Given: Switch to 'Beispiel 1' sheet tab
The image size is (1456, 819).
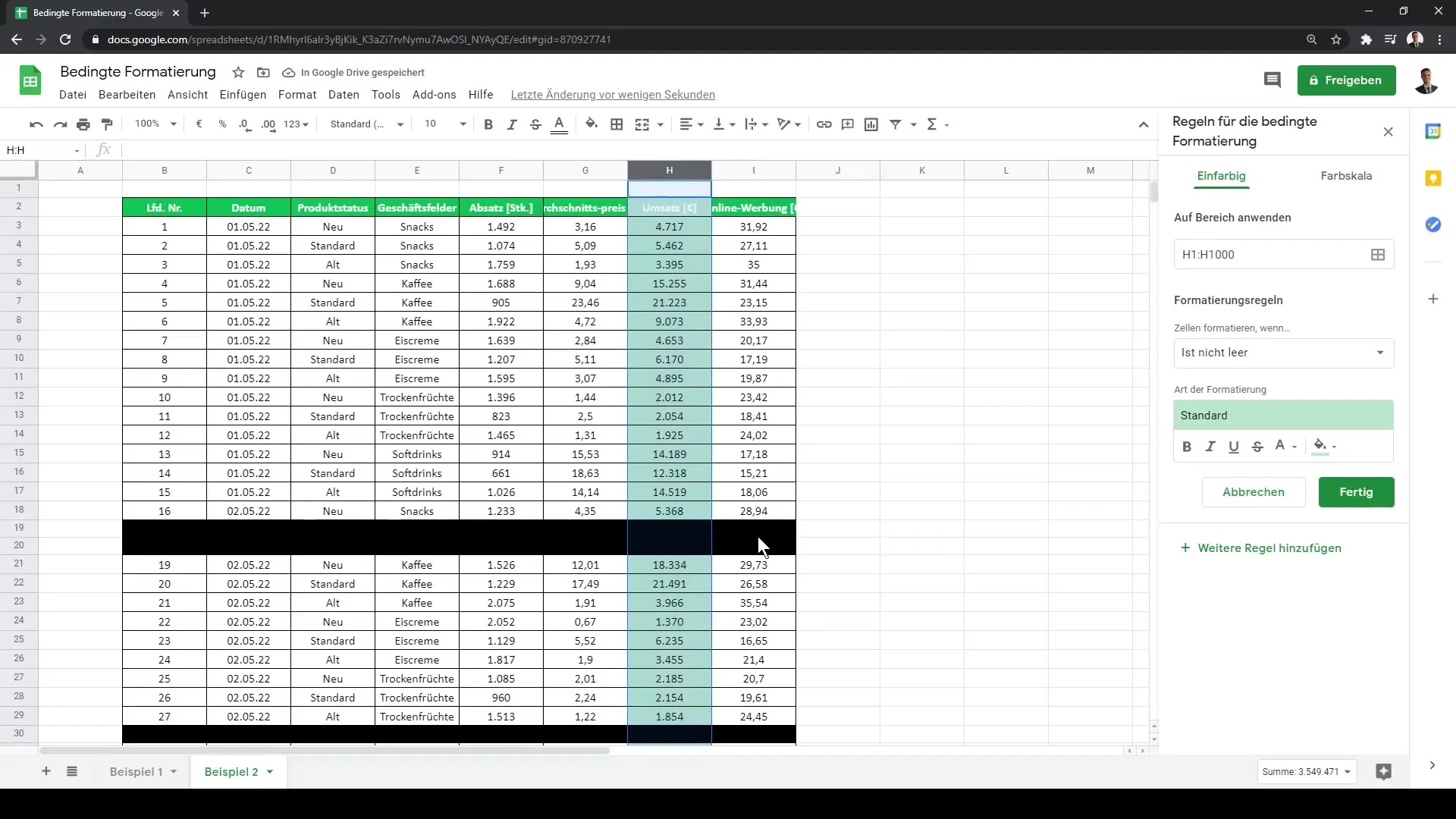Looking at the screenshot, I should (136, 771).
